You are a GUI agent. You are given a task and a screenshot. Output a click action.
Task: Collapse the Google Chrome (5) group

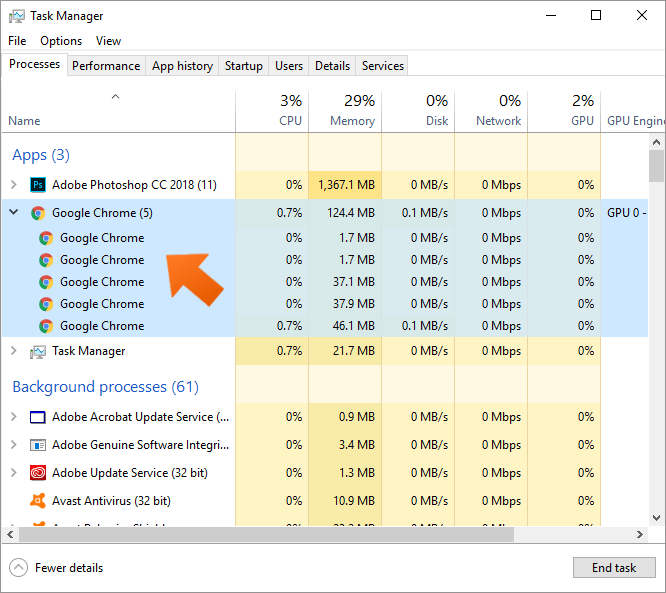pos(14,212)
